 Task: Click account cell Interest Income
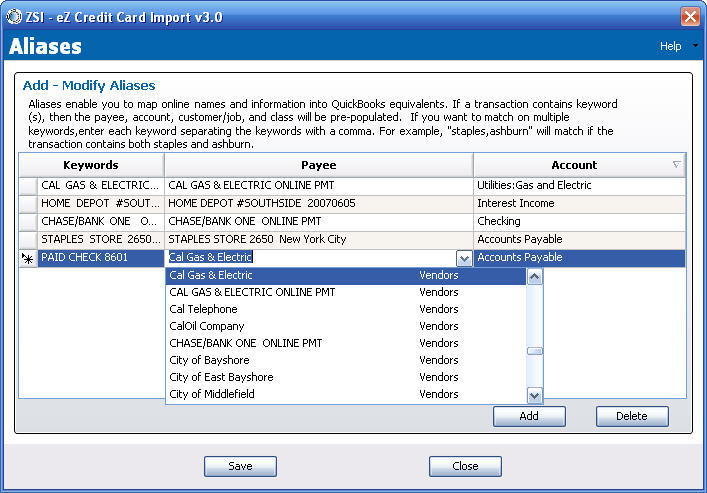tap(580, 204)
